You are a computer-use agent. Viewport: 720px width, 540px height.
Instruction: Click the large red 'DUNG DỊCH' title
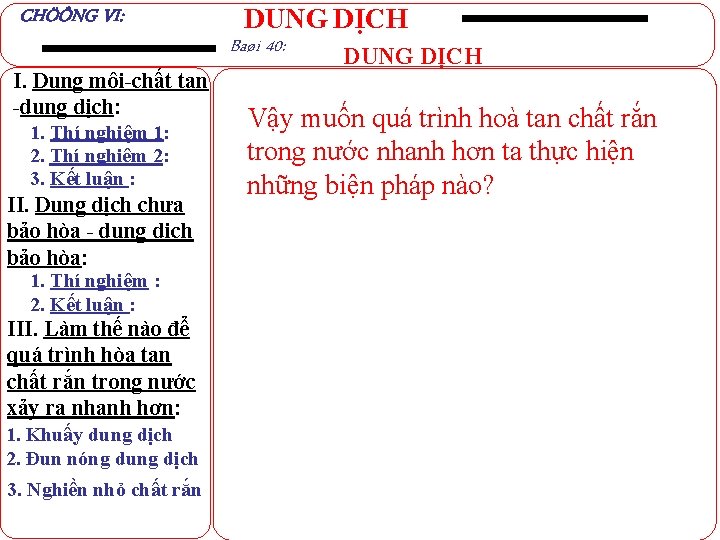pyautogui.click(x=326, y=20)
